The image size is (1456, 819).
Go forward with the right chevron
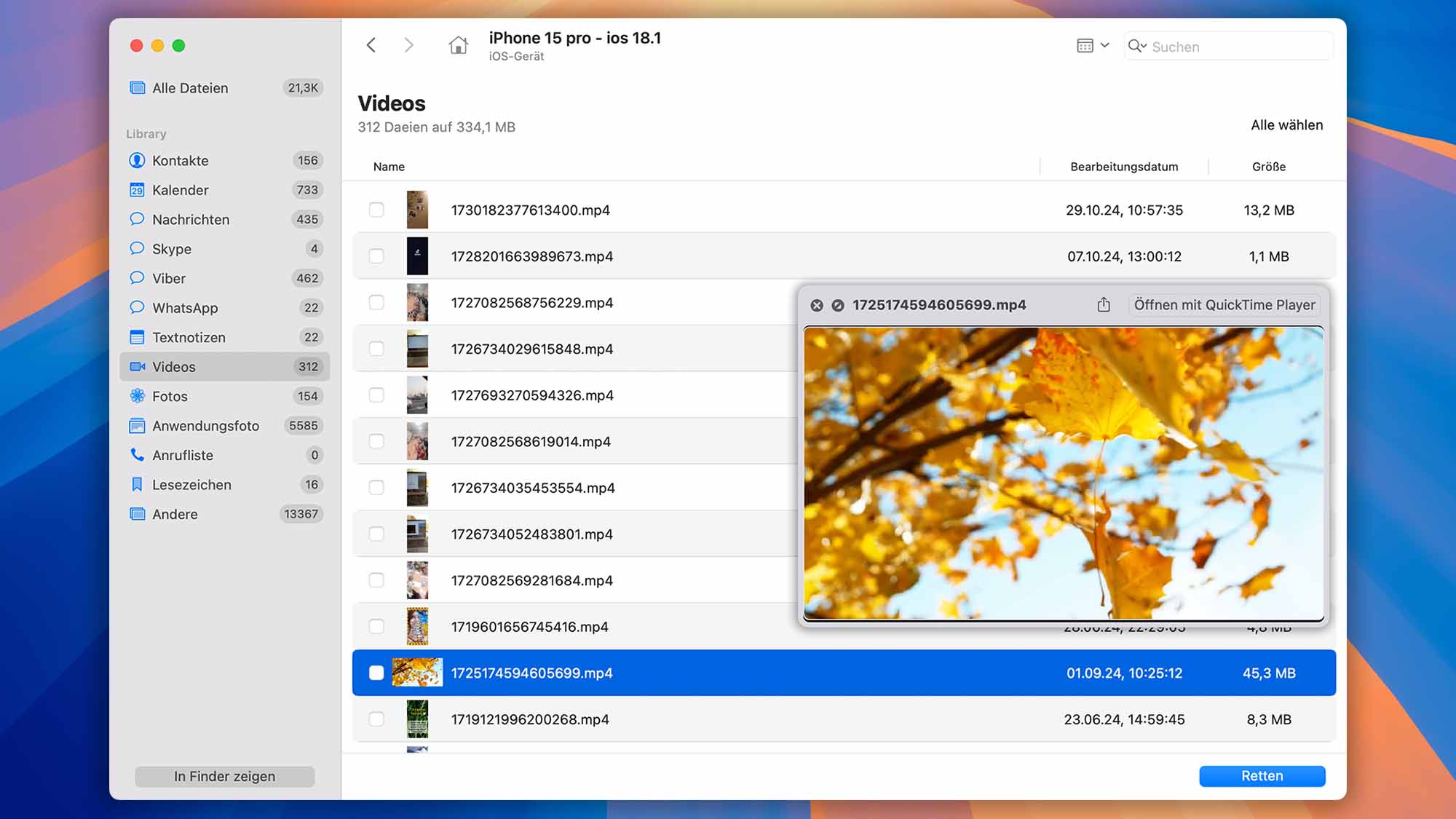click(x=409, y=45)
